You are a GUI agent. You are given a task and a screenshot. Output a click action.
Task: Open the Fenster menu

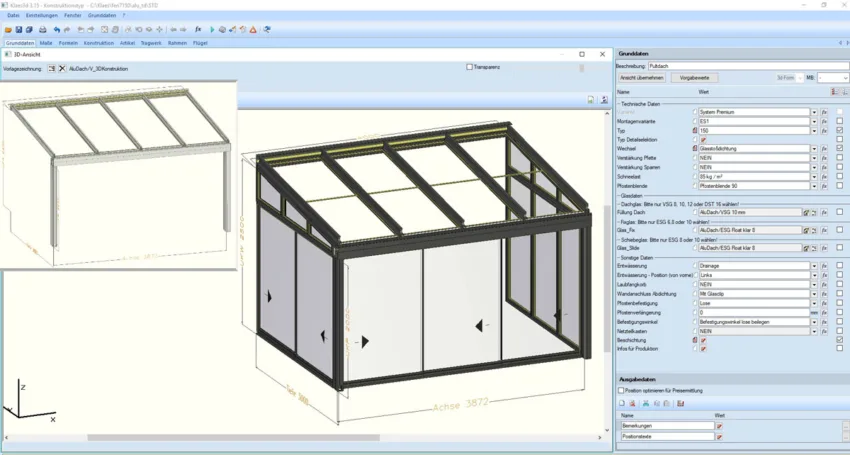click(x=73, y=16)
